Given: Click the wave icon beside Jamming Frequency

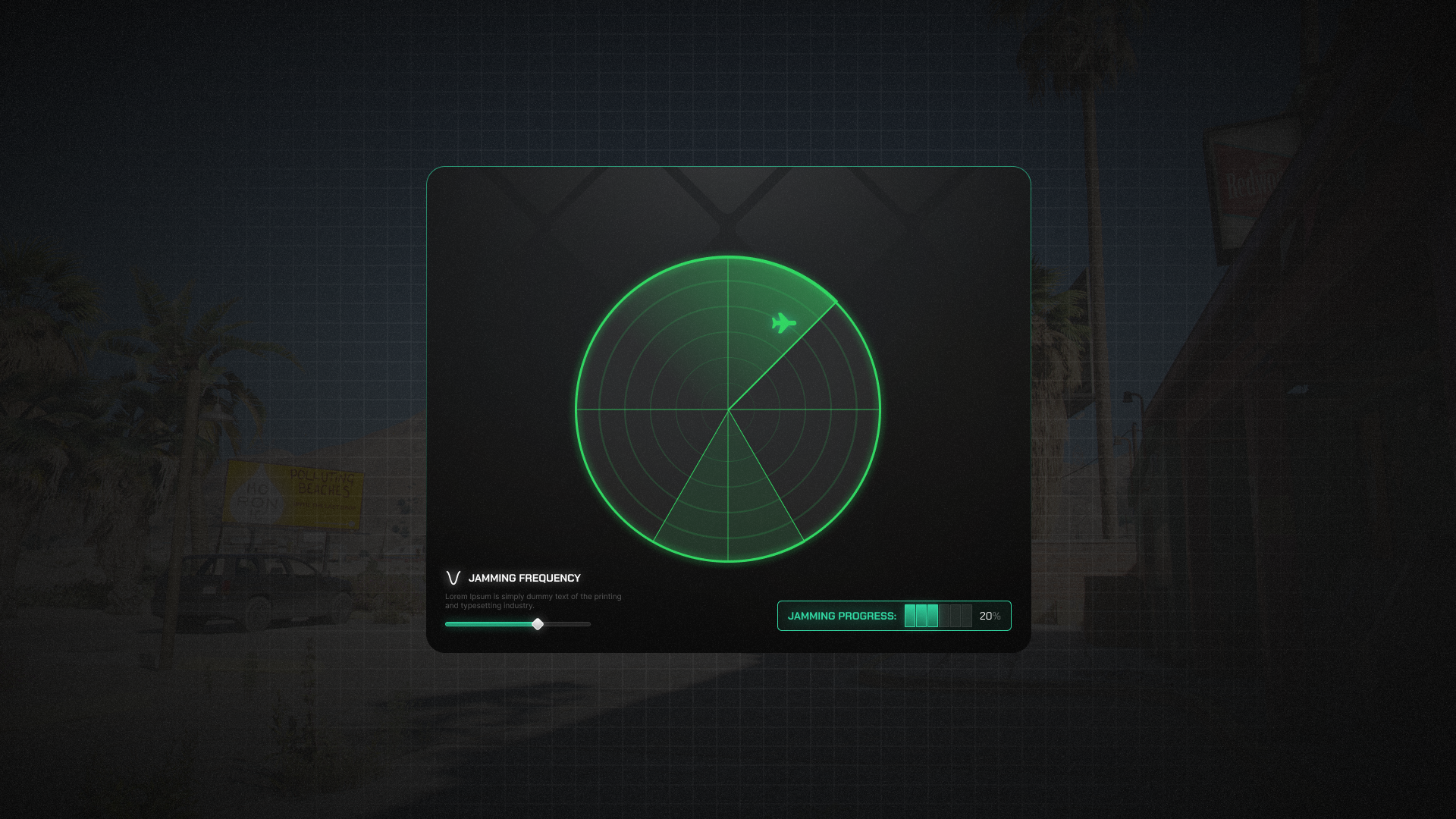Looking at the screenshot, I should pyautogui.click(x=453, y=578).
